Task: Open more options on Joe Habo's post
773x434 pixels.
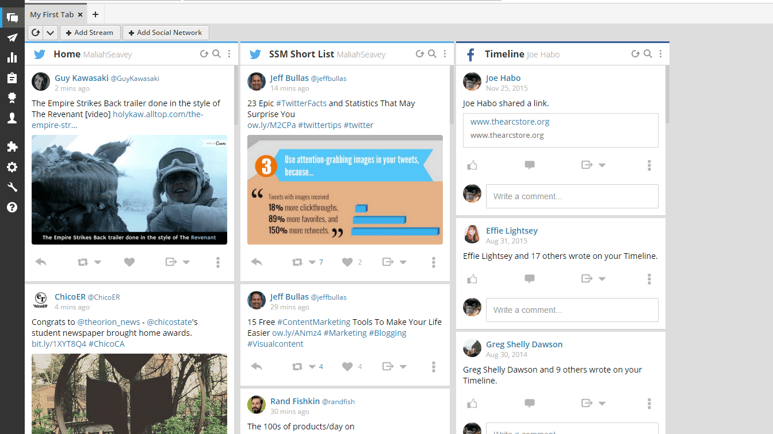Action: 649,165
